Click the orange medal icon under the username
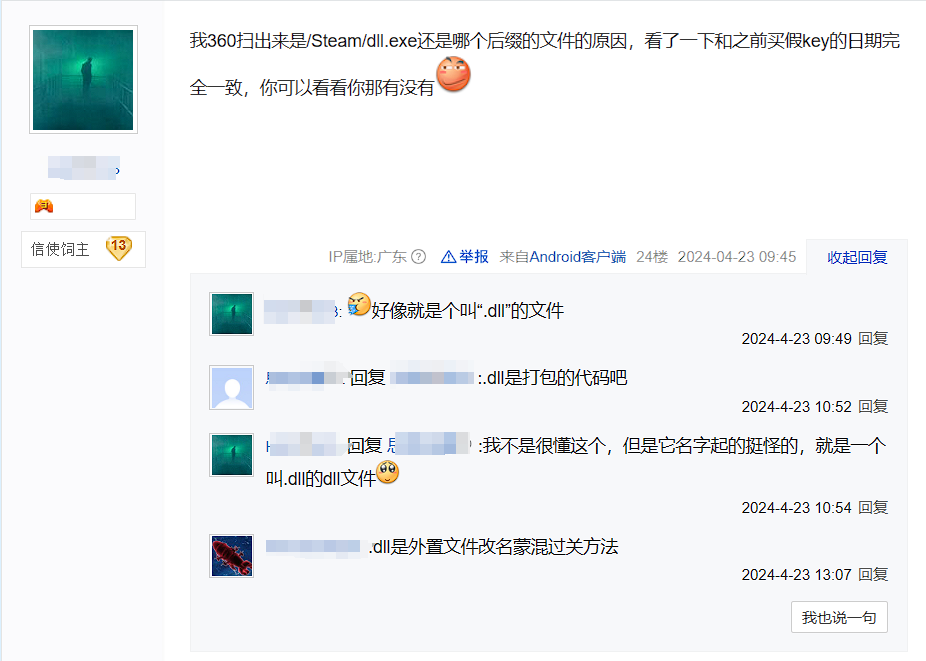Image resolution: width=926 pixels, height=661 pixels. [x=44, y=206]
